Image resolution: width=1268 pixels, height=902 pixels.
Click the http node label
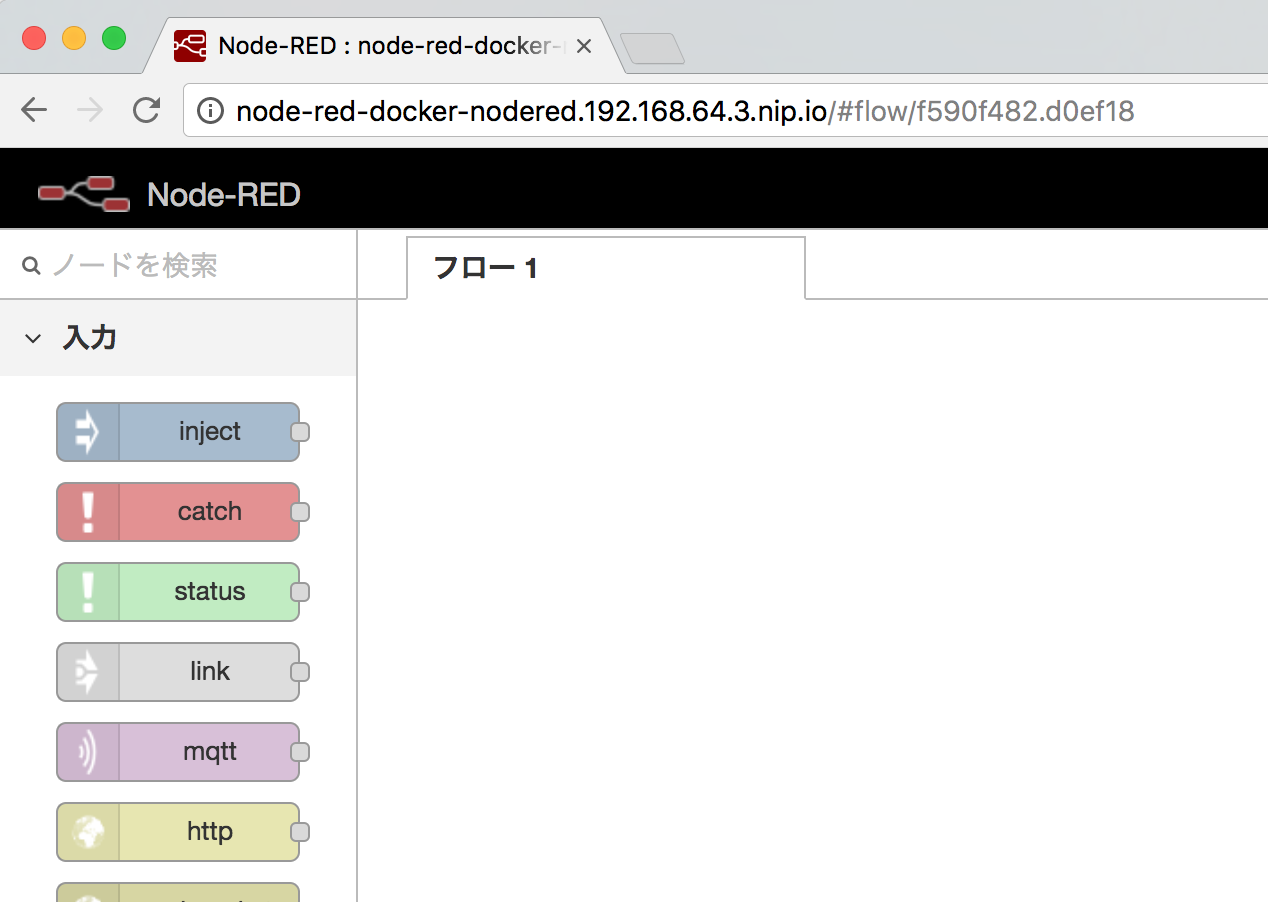tap(210, 831)
